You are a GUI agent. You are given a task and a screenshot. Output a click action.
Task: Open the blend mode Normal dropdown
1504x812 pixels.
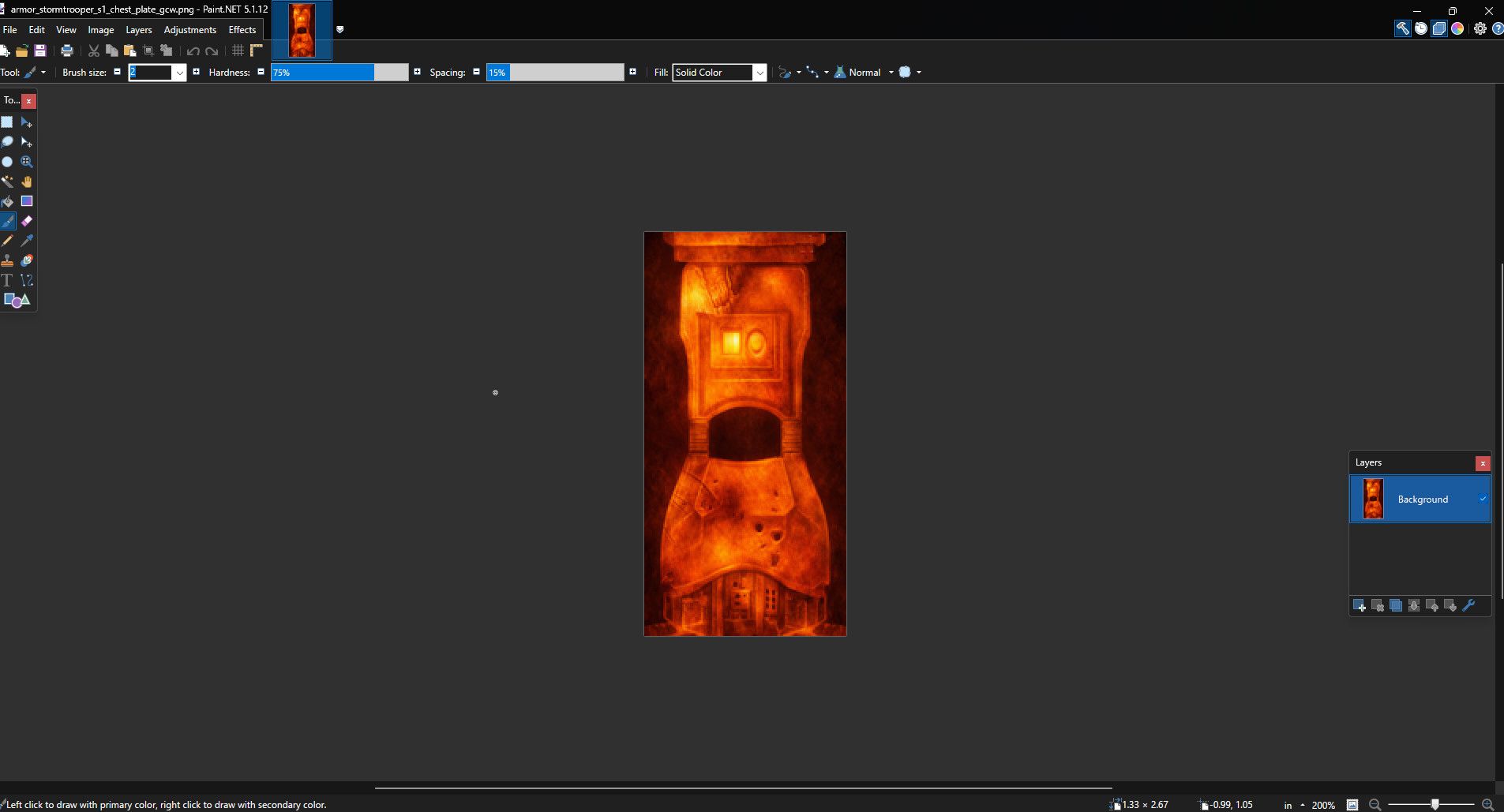click(865, 72)
